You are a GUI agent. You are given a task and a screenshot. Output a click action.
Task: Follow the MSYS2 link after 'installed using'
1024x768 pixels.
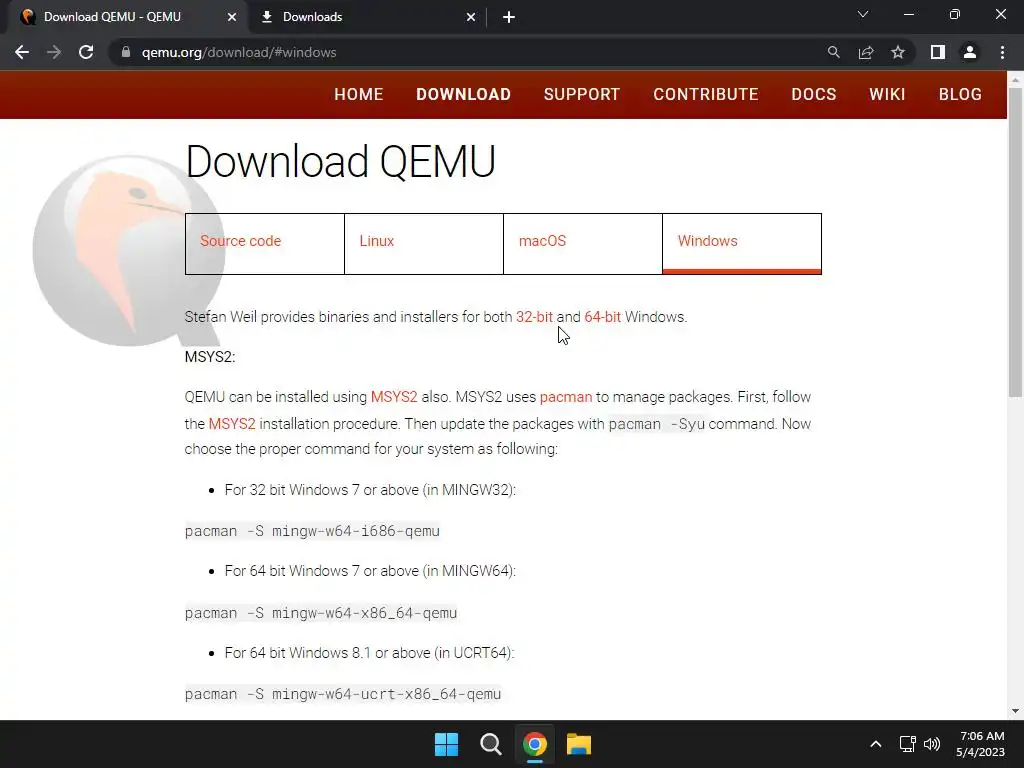click(394, 397)
